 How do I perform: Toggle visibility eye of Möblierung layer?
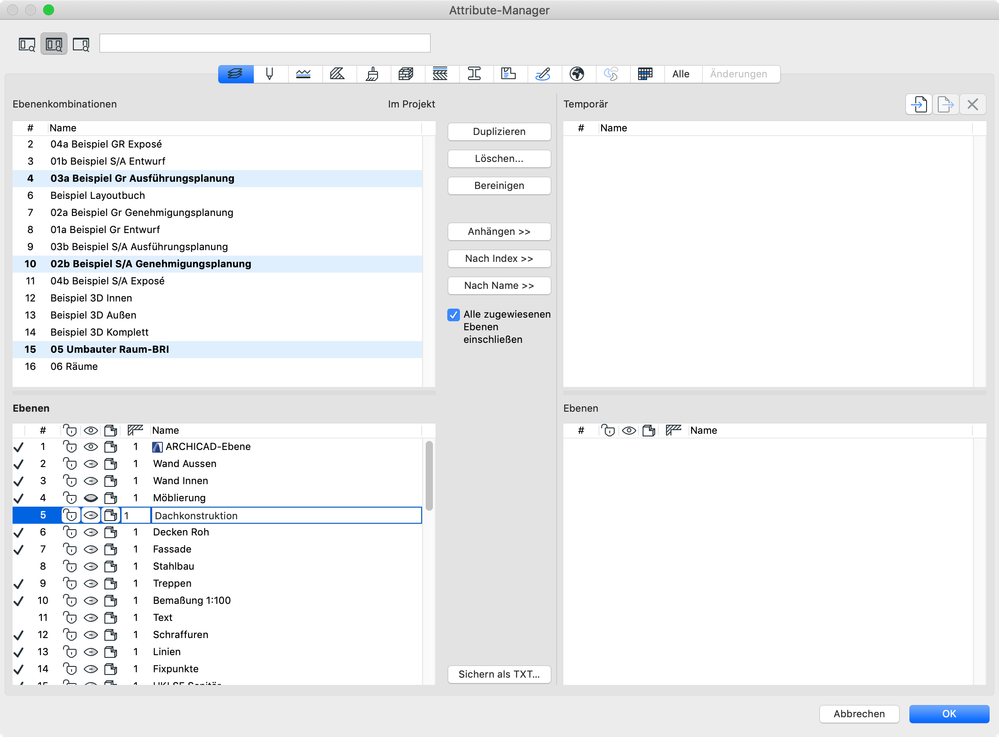pyautogui.click(x=91, y=498)
